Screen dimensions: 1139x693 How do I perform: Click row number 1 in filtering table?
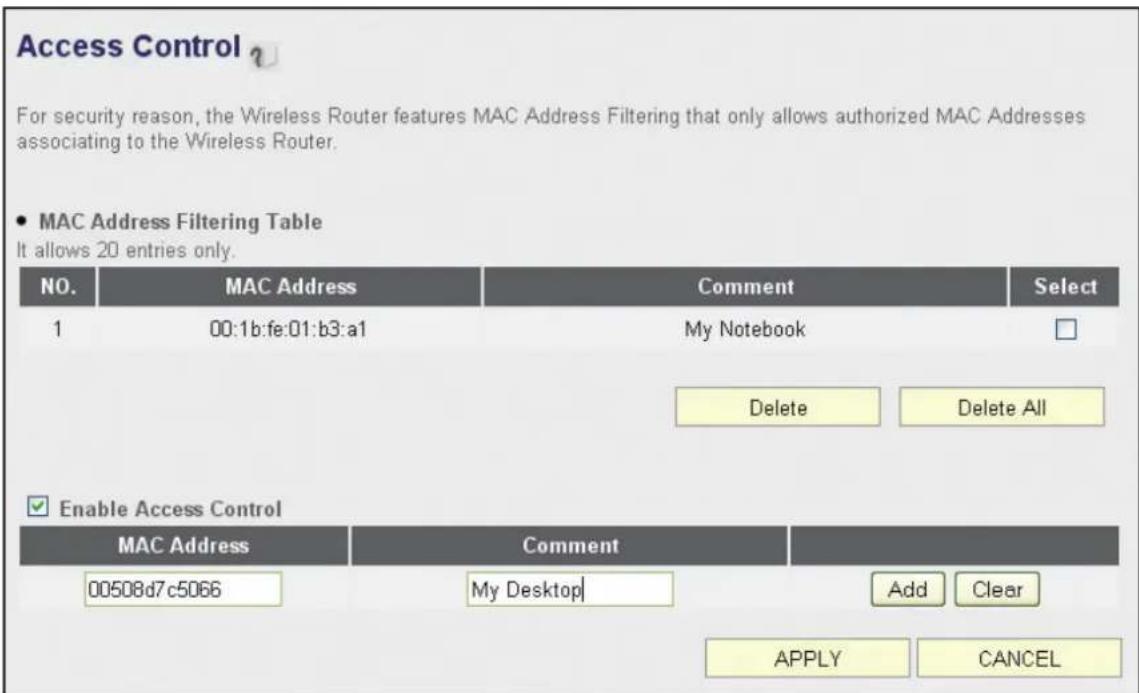click(x=57, y=330)
